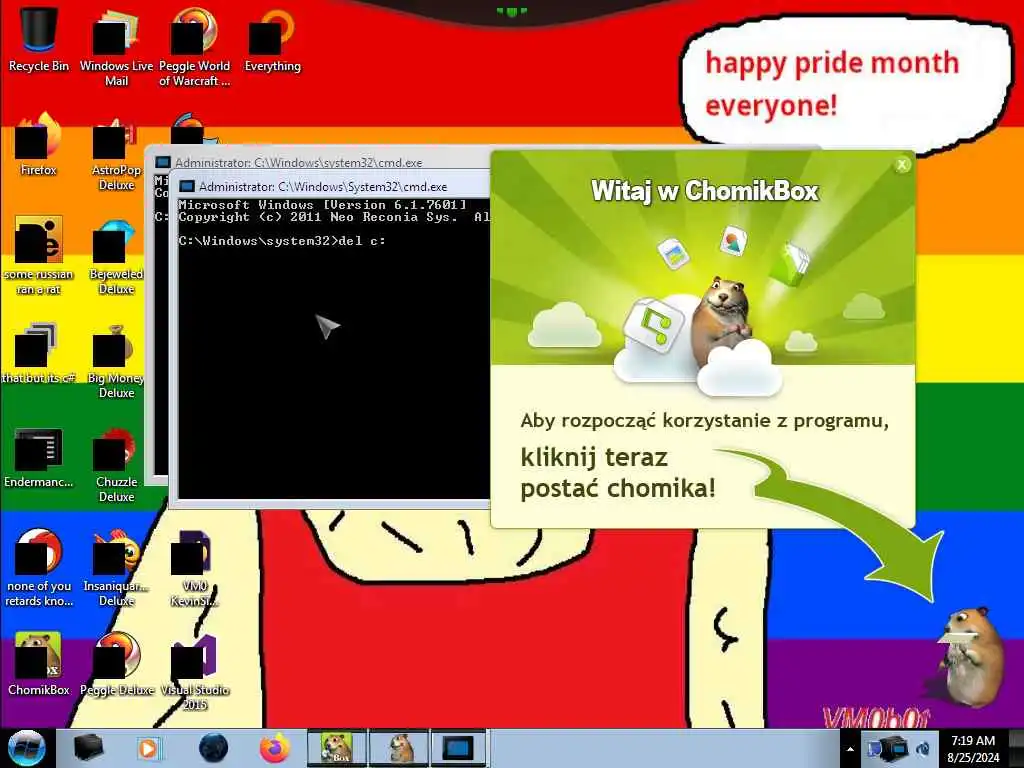Open the ChomikBox desktop shortcut

[x=39, y=663]
